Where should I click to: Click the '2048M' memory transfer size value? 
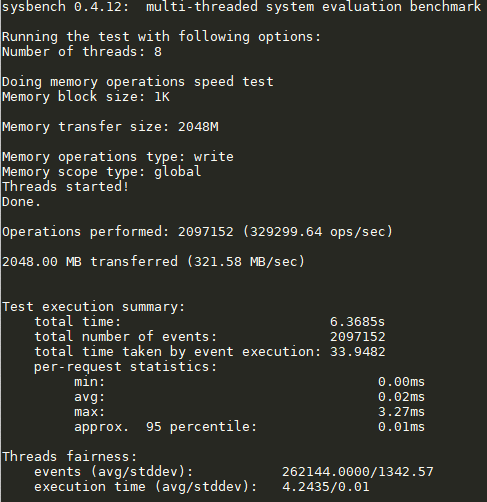coord(198,127)
